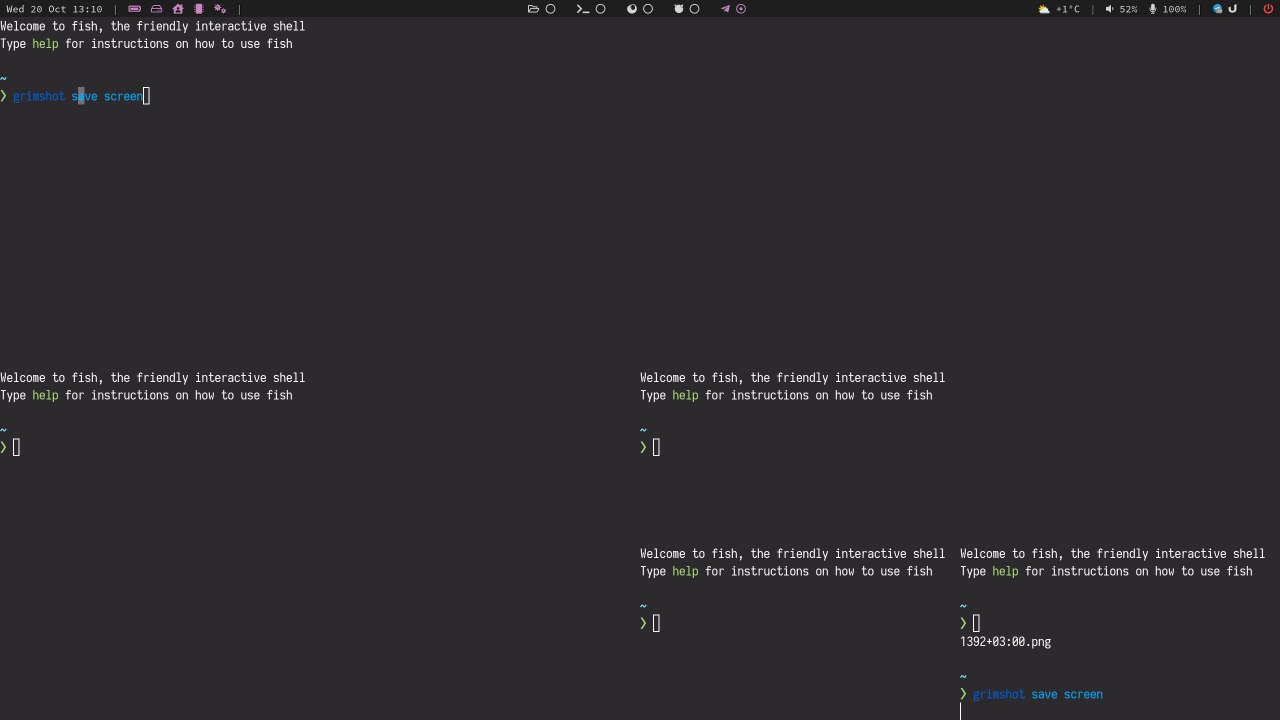Click green 'help' in the bottom-center terminal
This screenshot has width=1280, height=720.
tap(685, 571)
